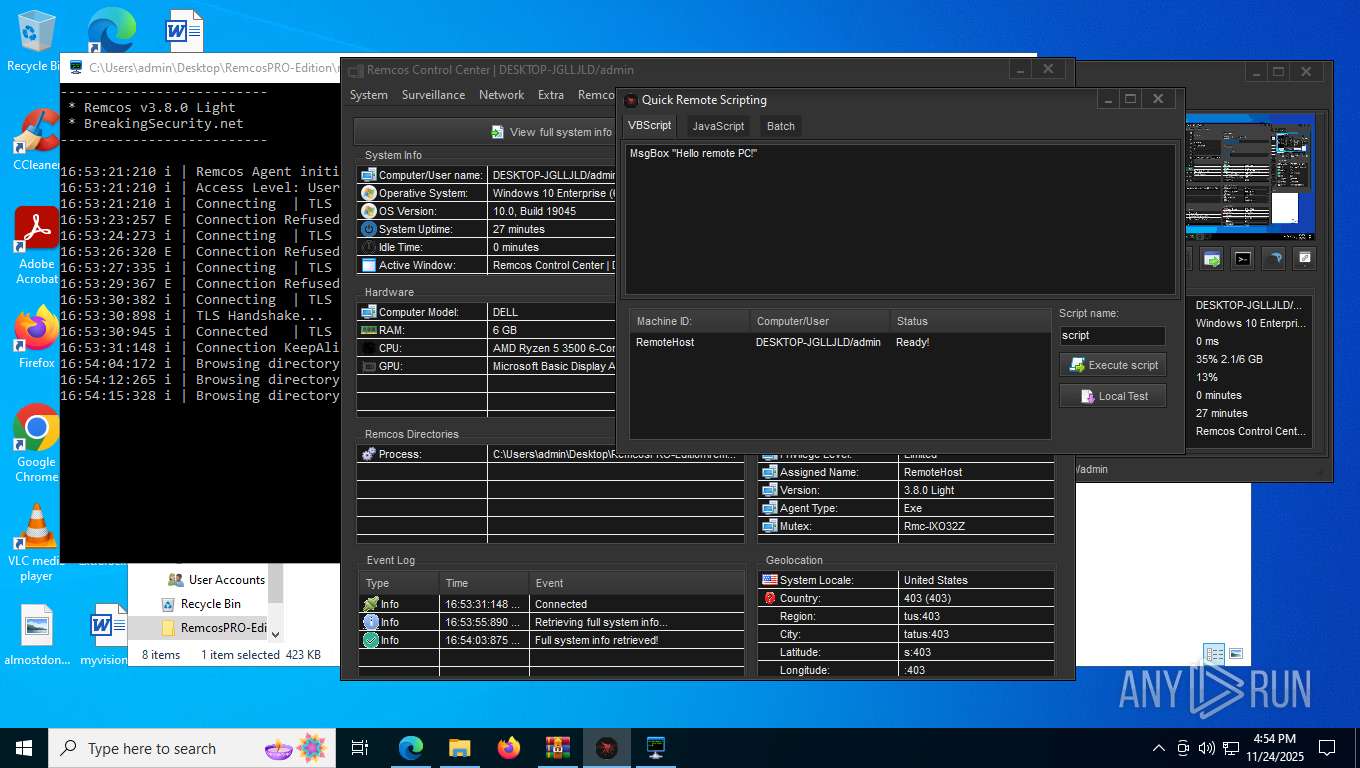Click the blue info icon in Event Log
1360x768 pixels.
pyautogui.click(x=371, y=622)
